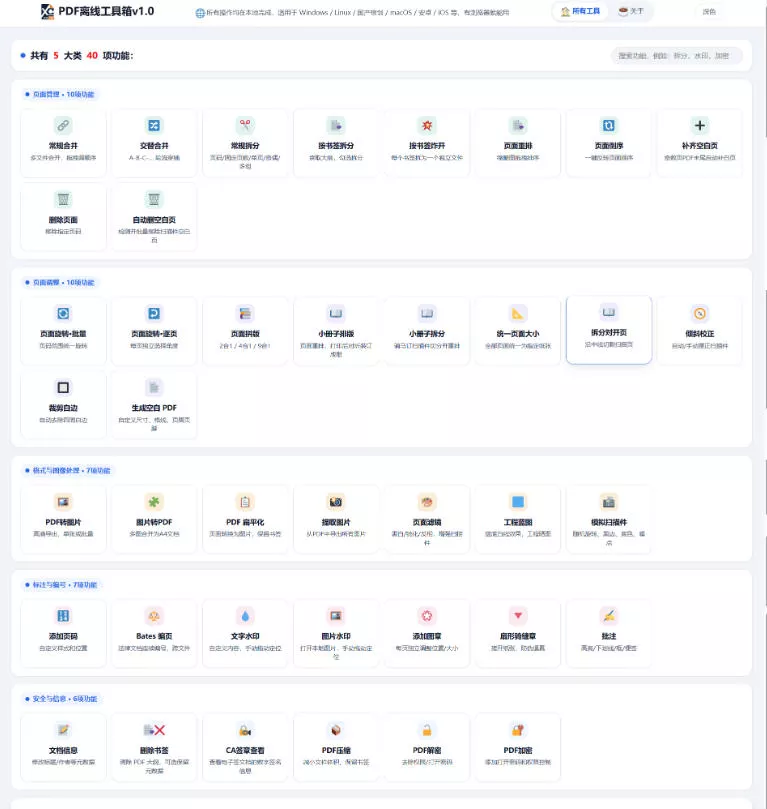
Task: Open the PDF加密 encrypt tool
Action: pyautogui.click(x=518, y=748)
